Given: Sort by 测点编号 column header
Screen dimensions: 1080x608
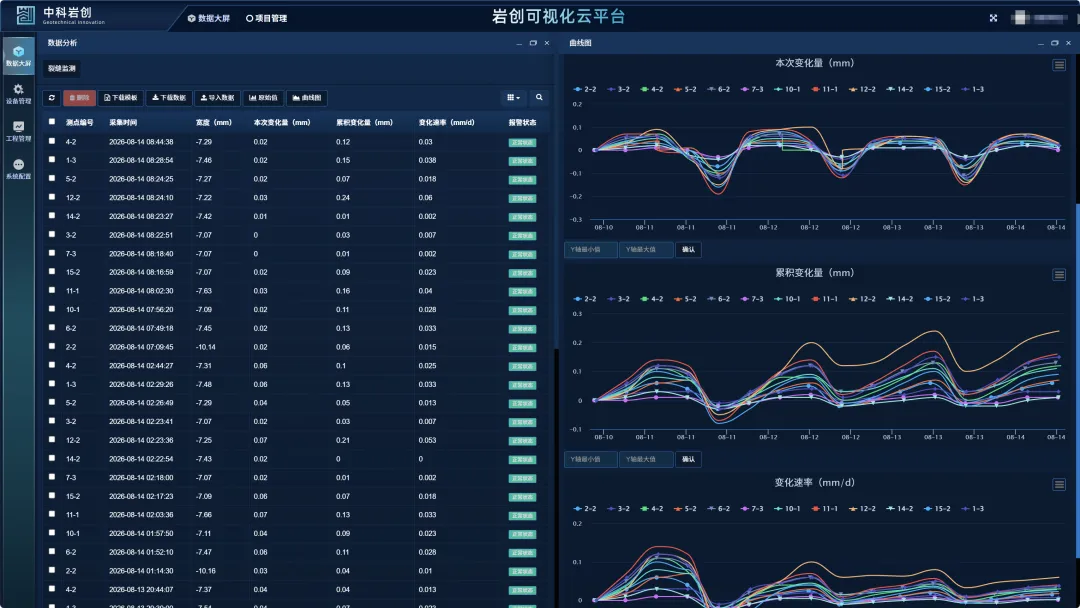Looking at the screenshot, I should (x=79, y=123).
